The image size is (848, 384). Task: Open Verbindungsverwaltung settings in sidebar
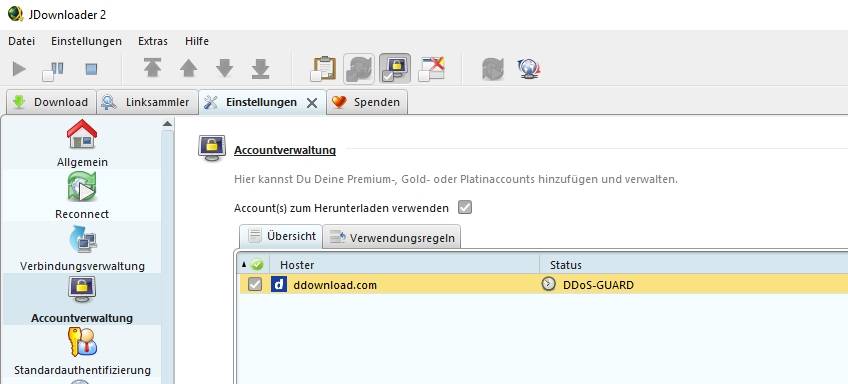[x=82, y=247]
